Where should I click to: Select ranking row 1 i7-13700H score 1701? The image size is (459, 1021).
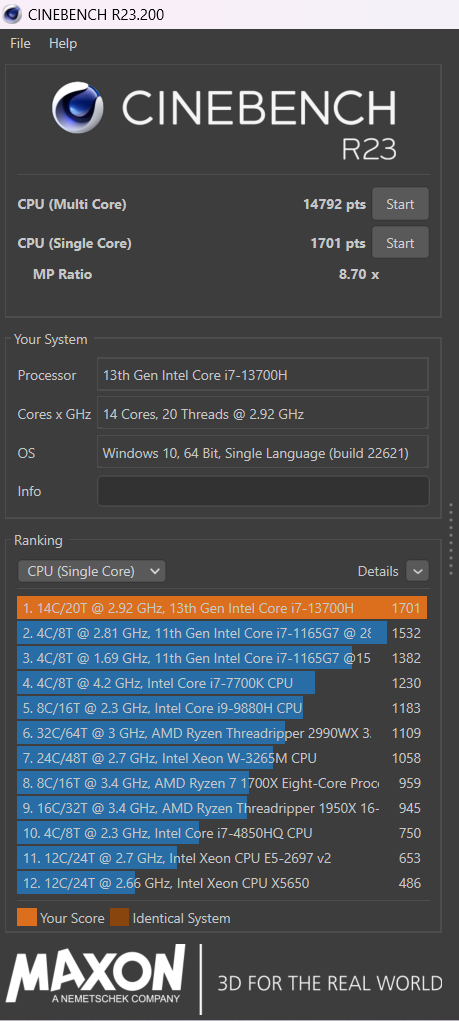[222, 608]
